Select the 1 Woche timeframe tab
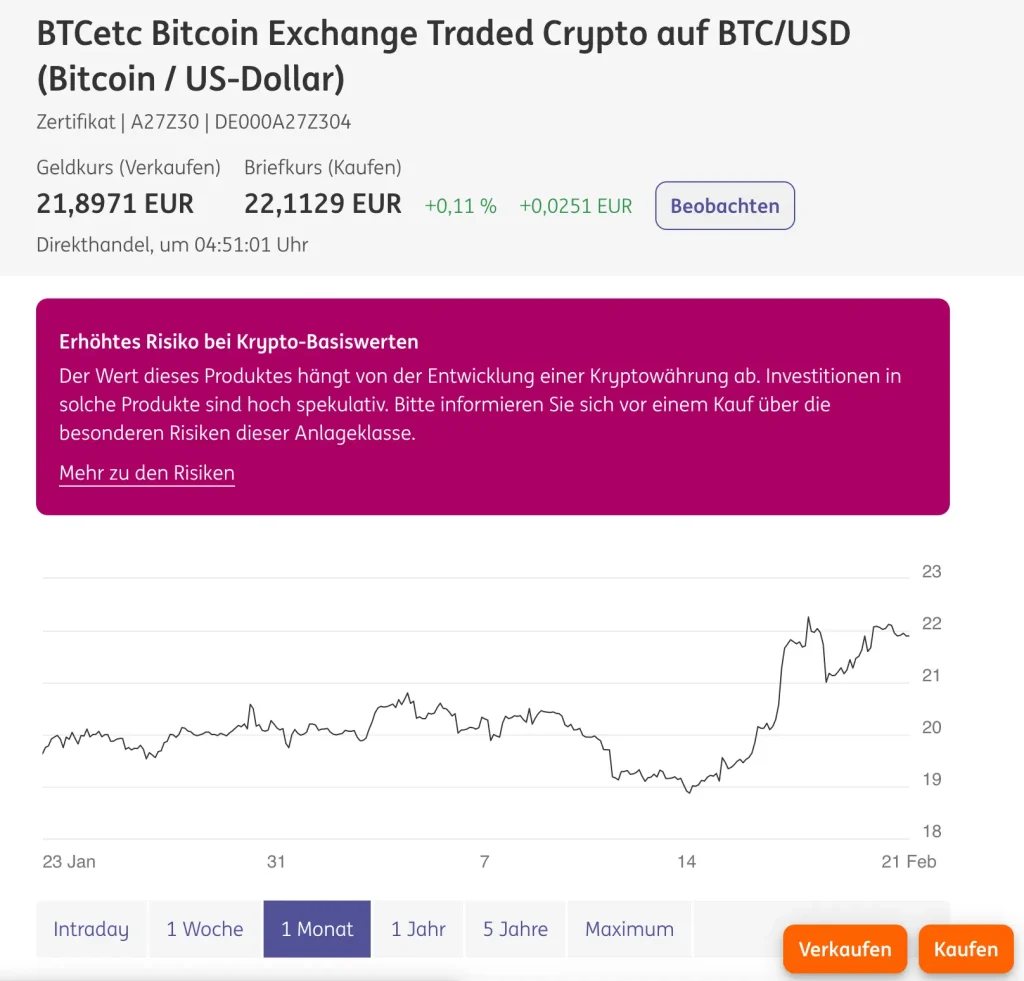Screen dimensions: 1024x981 coord(205,929)
